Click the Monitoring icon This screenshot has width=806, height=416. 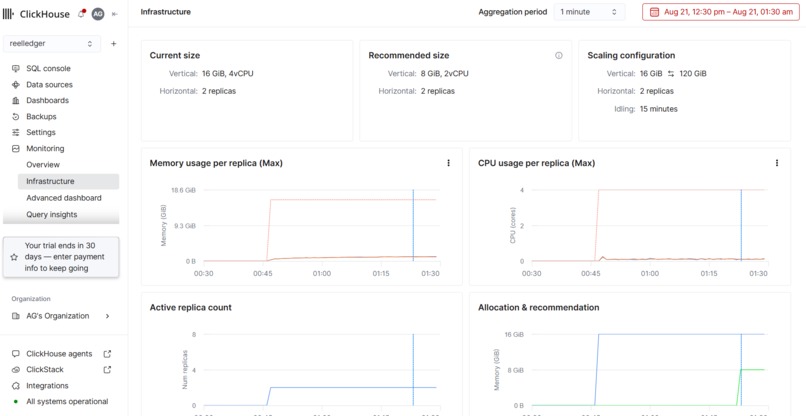pos(15,149)
